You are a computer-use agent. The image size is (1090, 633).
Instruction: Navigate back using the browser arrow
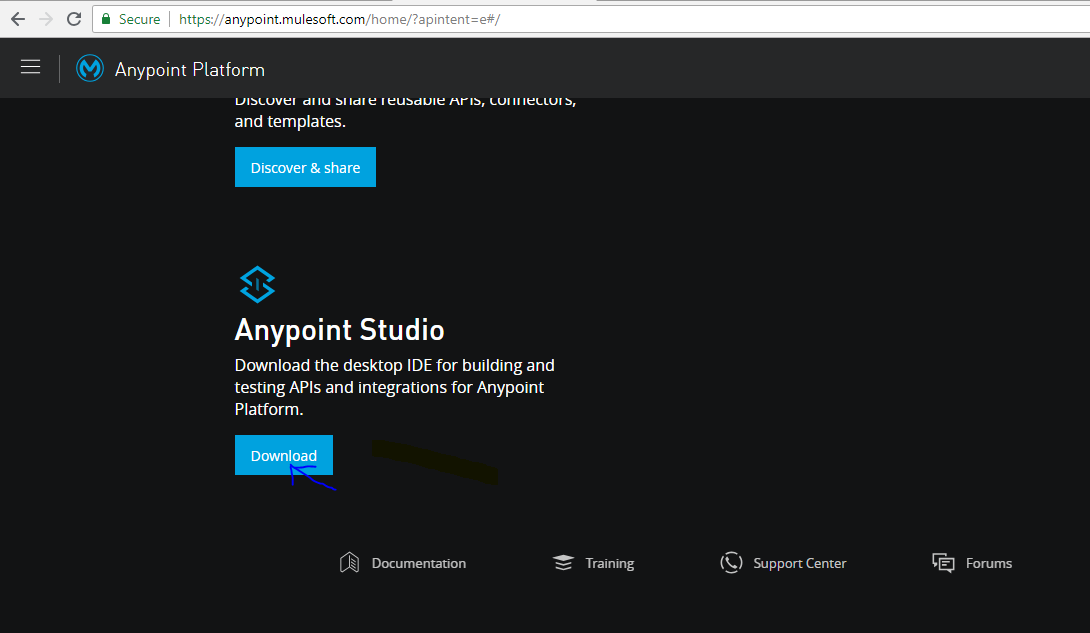[x=15, y=18]
